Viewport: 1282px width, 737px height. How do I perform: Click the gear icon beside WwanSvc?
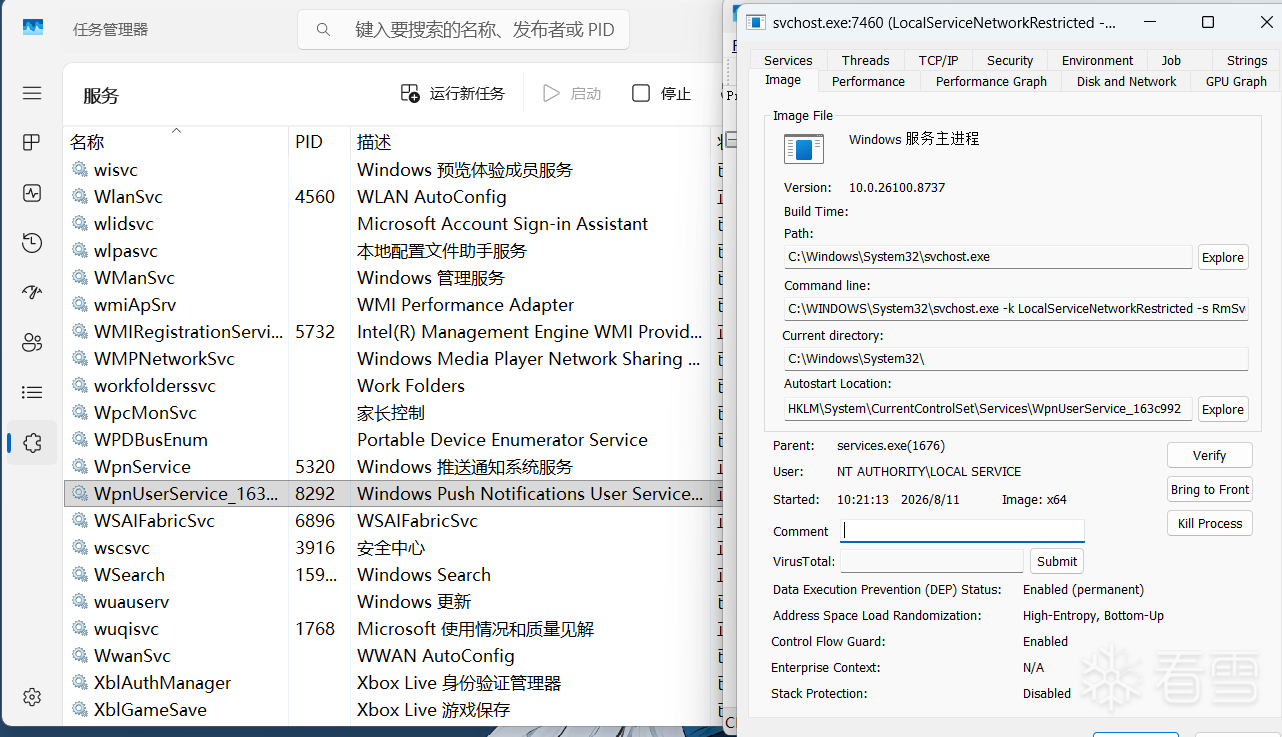point(80,656)
